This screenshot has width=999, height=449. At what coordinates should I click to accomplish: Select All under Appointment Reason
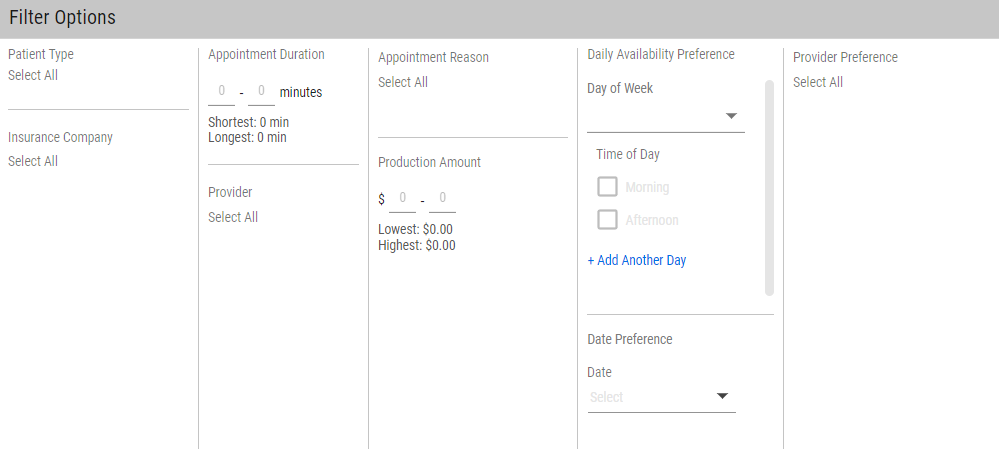403,82
